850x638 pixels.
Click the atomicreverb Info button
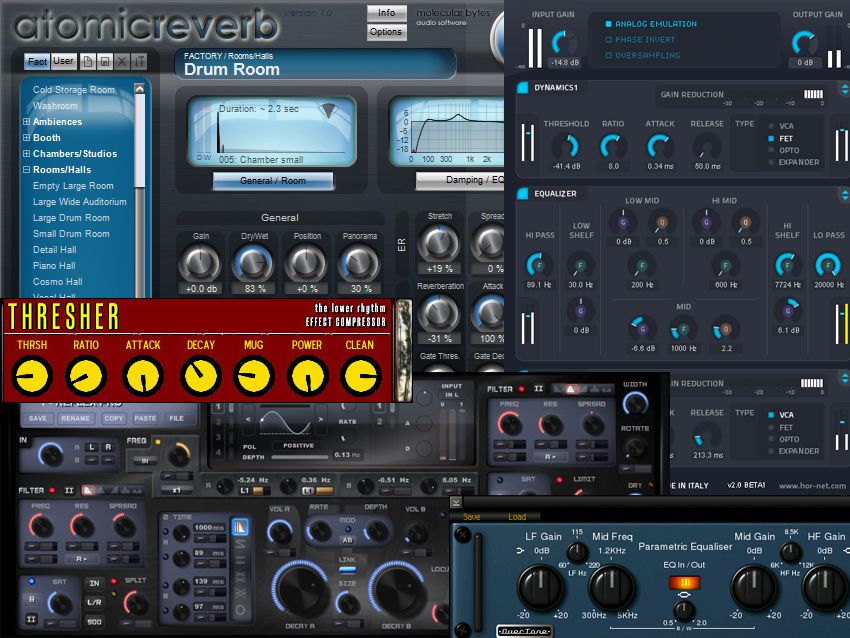coord(387,12)
